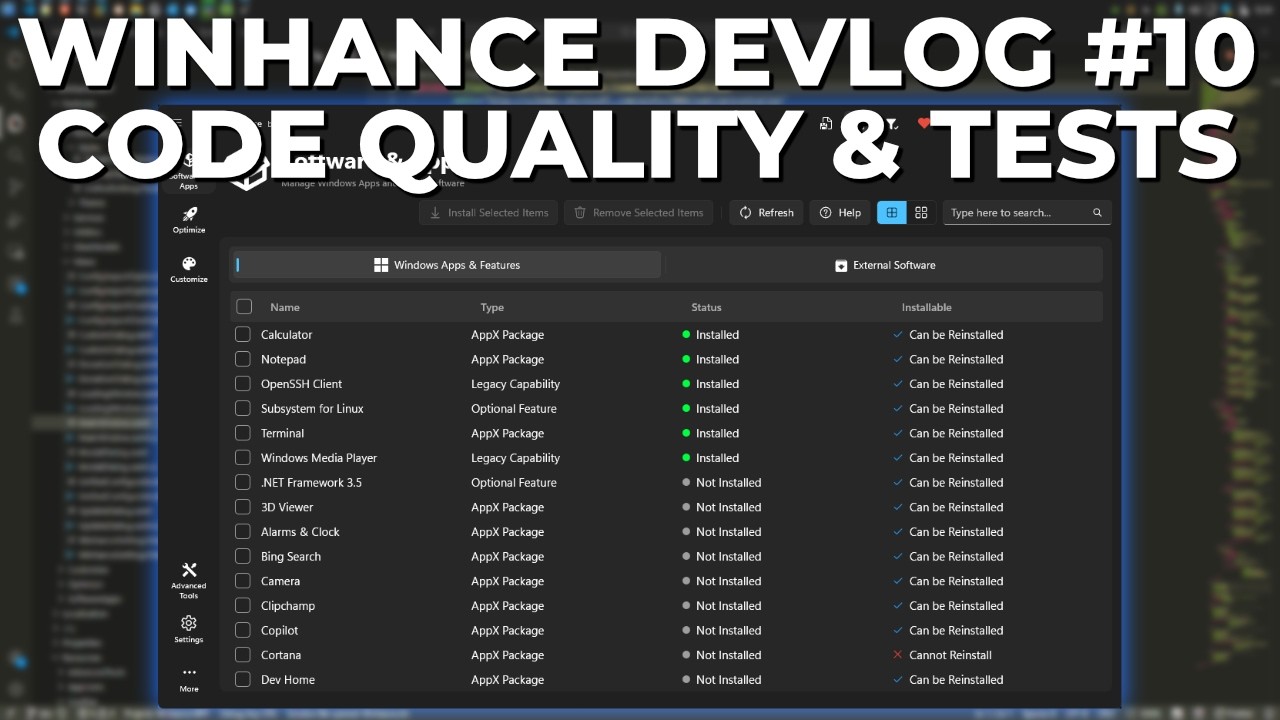Check the Clipchamp checkbox
This screenshot has width=1280, height=720.
[x=243, y=605]
